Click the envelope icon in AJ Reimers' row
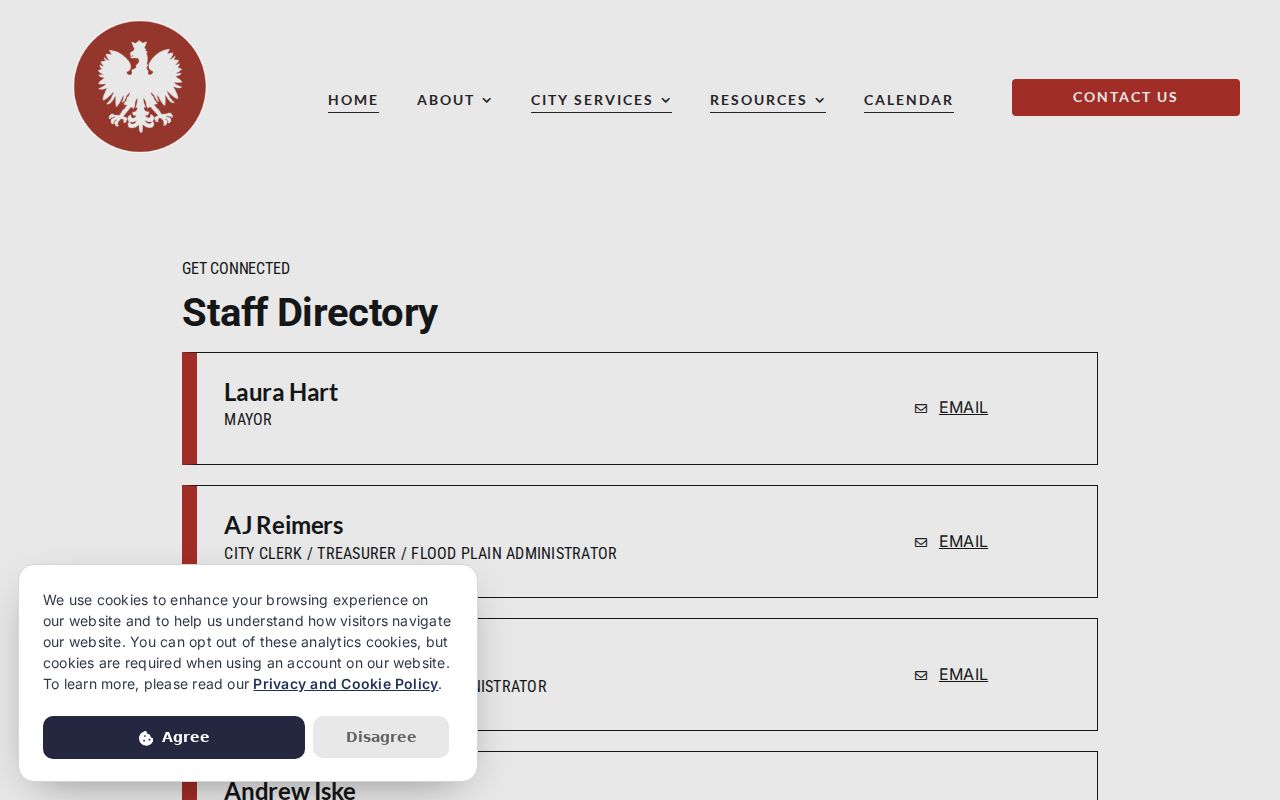Image resolution: width=1280 pixels, height=800 pixels. coord(921,542)
